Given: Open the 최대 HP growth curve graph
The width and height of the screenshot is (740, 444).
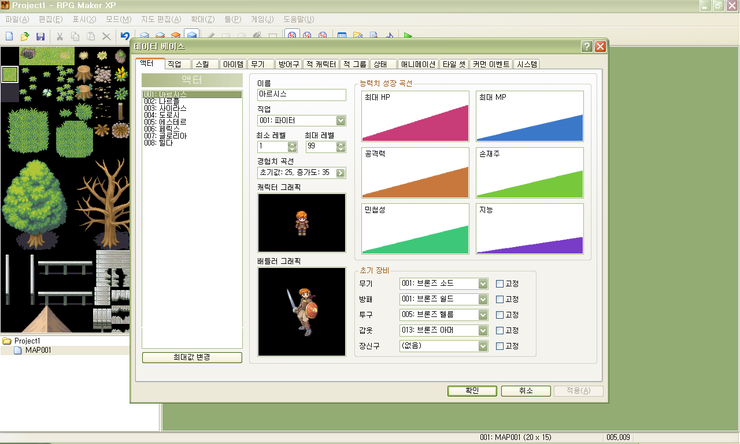Looking at the screenshot, I should (x=415, y=116).
